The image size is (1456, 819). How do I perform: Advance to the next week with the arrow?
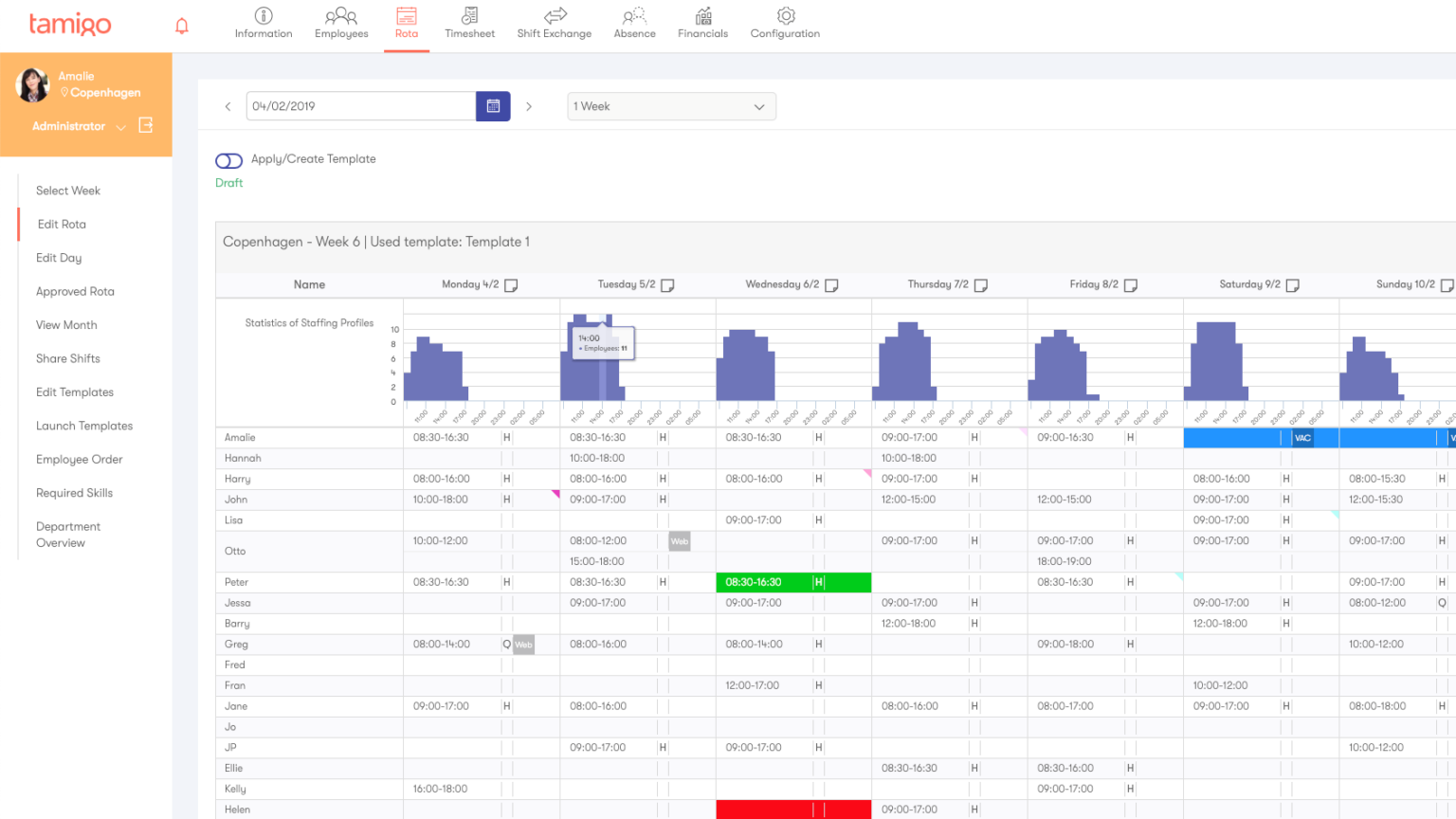pos(529,106)
